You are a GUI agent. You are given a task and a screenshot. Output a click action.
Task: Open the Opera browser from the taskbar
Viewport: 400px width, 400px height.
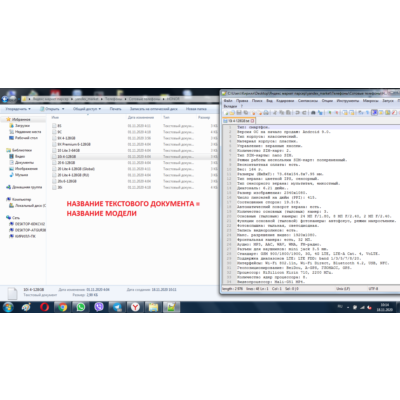pos(44,307)
